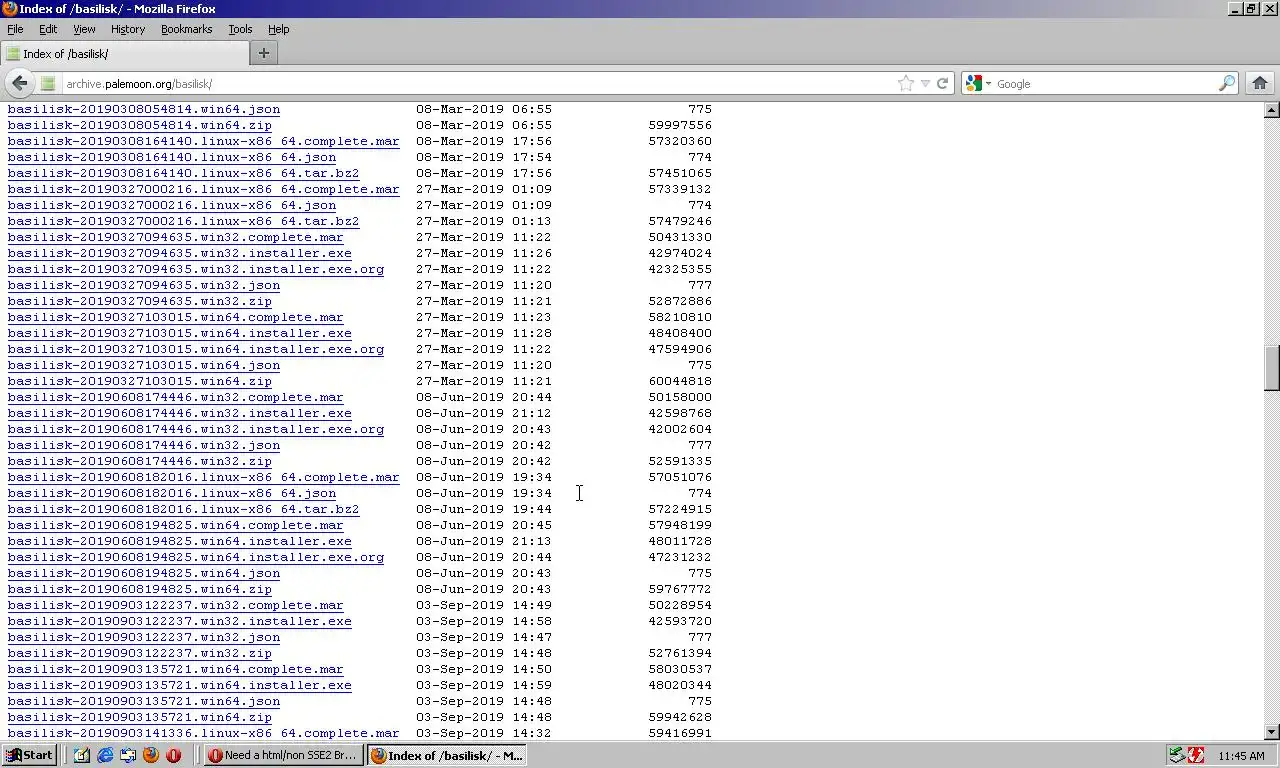This screenshot has height=768, width=1280.
Task: Download basilisk-20190903122237.win32.complete.mar
Action: [x=176, y=605]
